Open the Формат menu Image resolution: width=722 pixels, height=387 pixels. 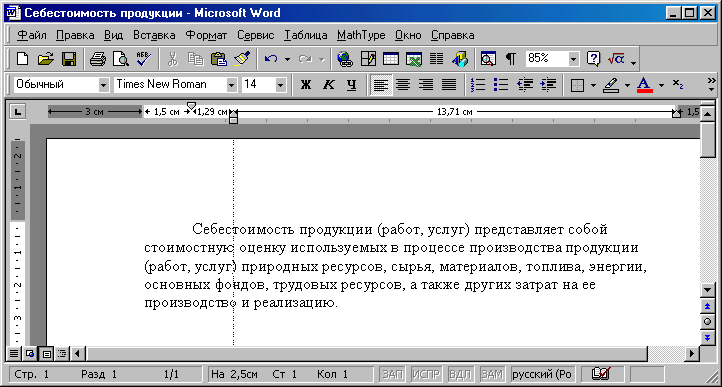tap(206, 35)
